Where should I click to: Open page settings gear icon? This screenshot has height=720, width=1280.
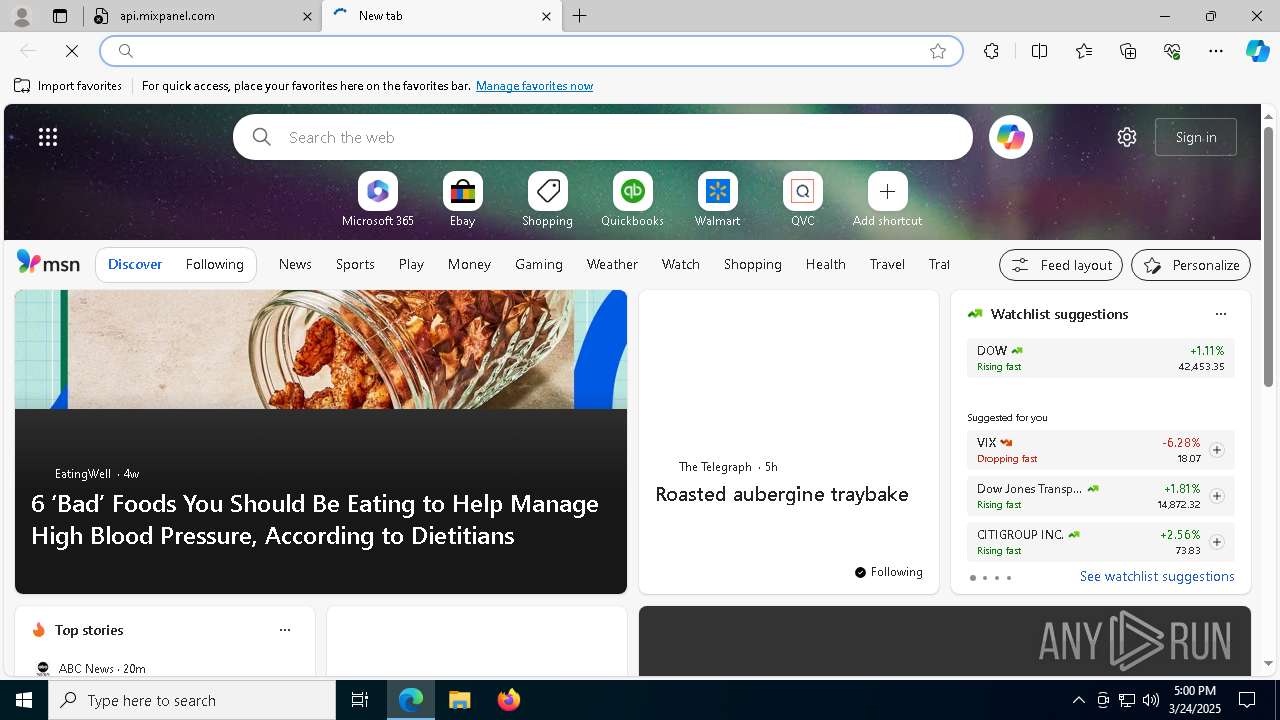(1127, 137)
